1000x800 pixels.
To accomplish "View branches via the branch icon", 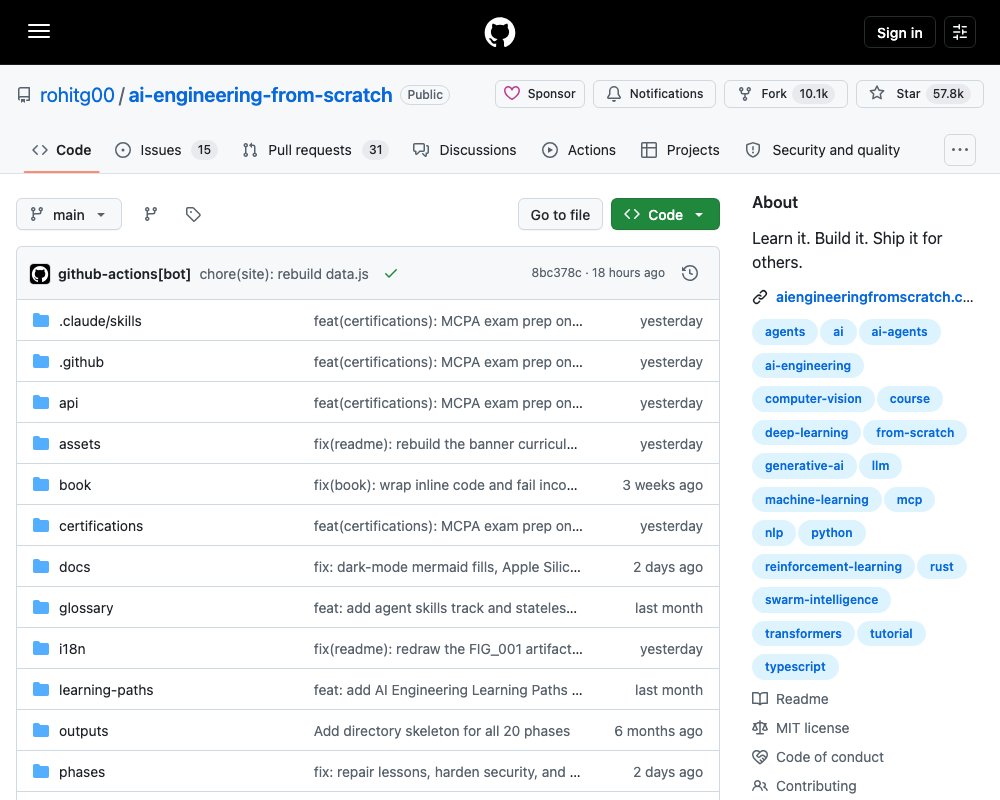I will coord(151,214).
